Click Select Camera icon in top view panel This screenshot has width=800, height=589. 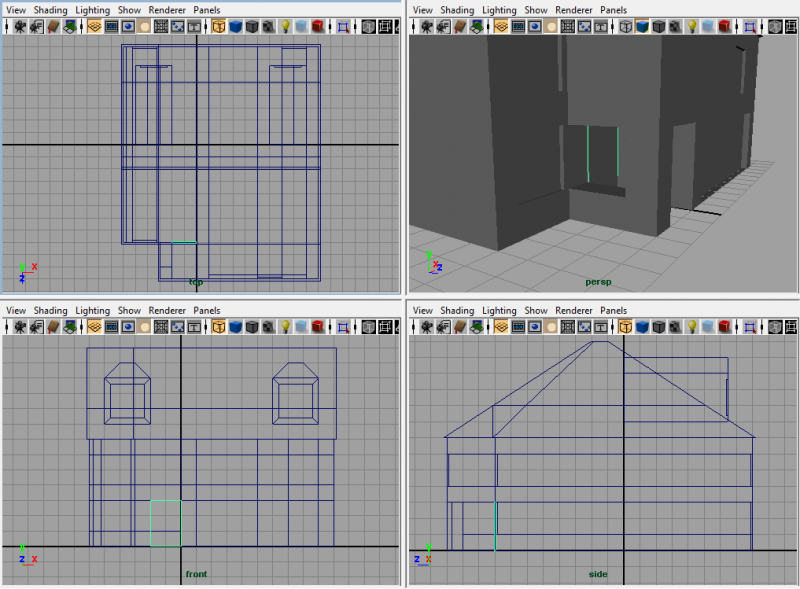pos(20,26)
